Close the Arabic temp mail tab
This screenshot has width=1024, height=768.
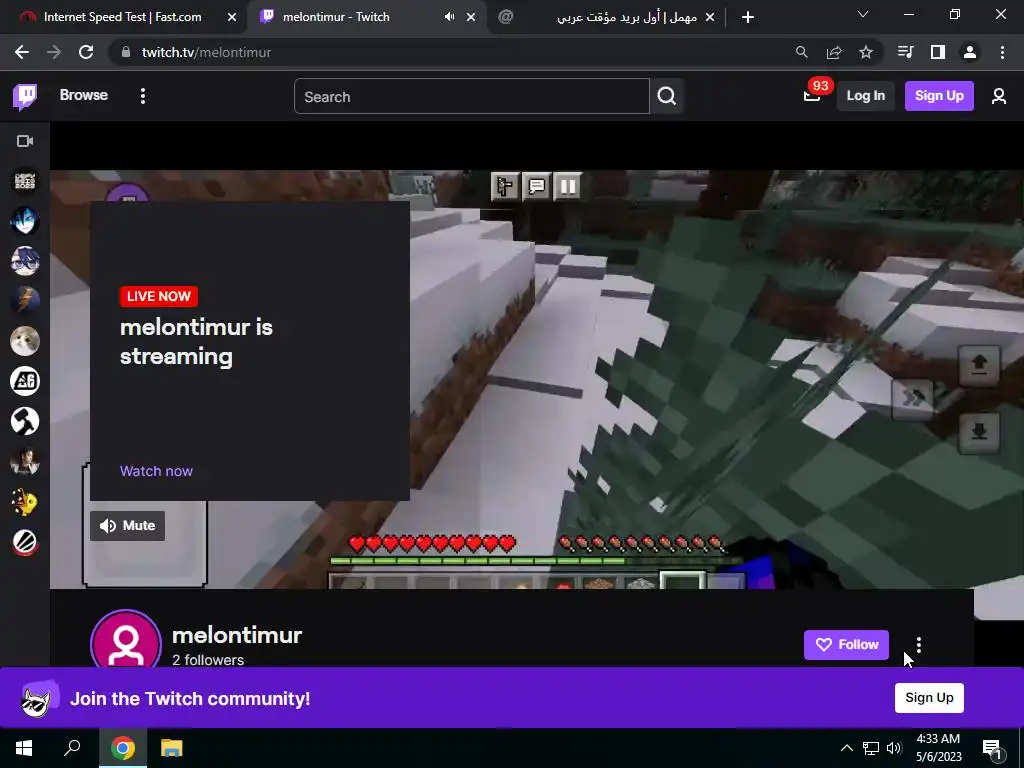tap(710, 18)
